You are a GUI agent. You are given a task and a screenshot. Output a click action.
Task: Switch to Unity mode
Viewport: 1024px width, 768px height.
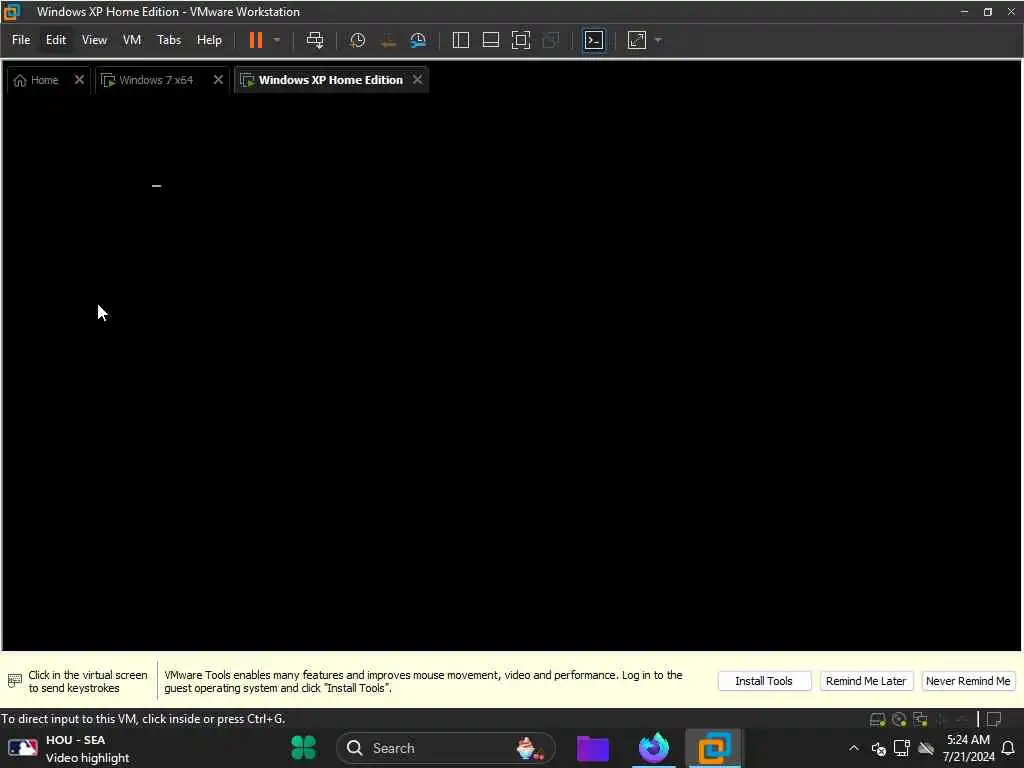[551, 40]
